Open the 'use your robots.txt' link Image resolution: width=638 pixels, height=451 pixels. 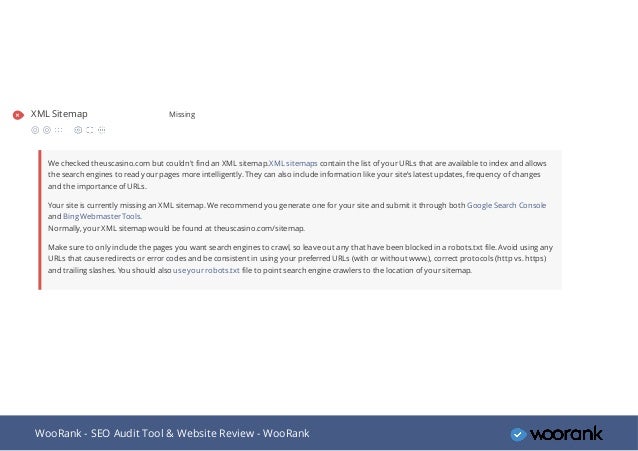click(x=206, y=270)
